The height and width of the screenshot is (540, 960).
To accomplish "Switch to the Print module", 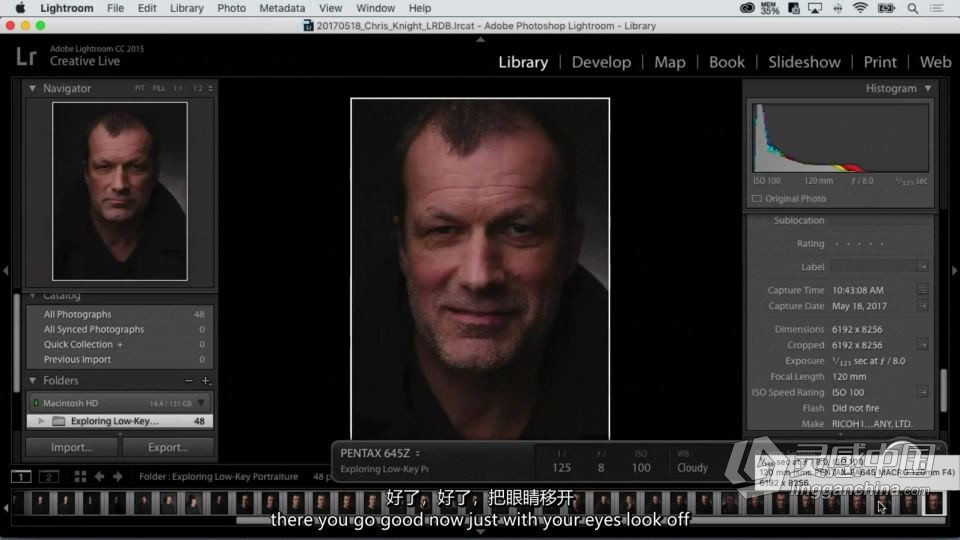I will click(x=880, y=62).
